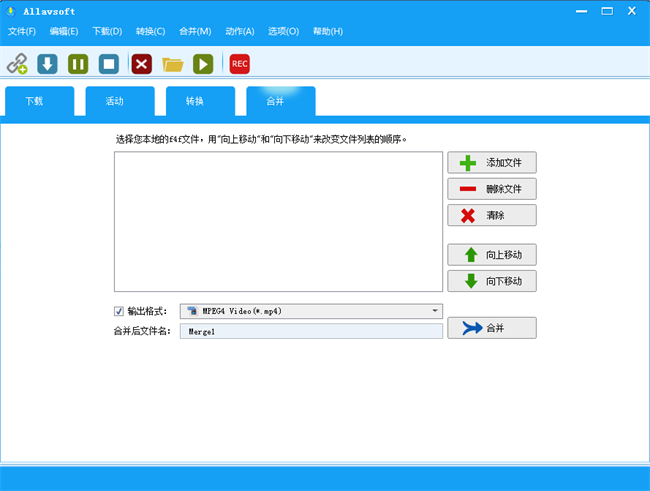650x491 pixels.
Task: Open the 转换(C) menu
Action: (150, 31)
